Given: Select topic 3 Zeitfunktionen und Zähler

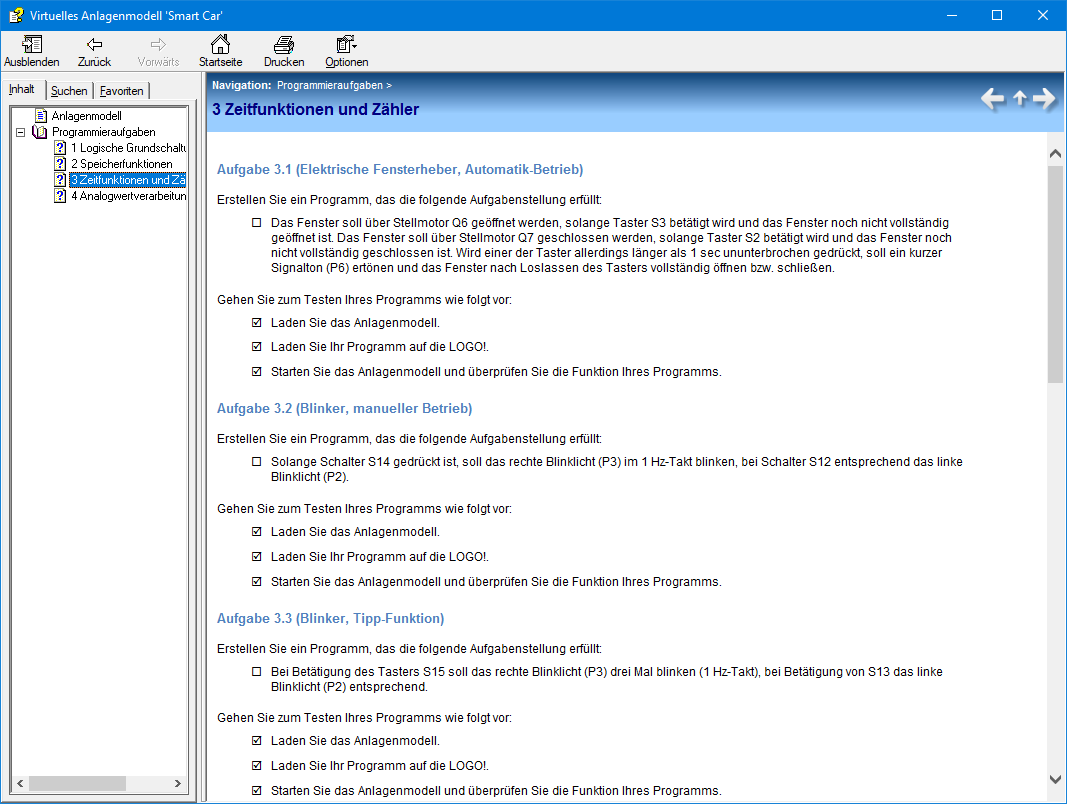Looking at the screenshot, I should tap(128, 180).
